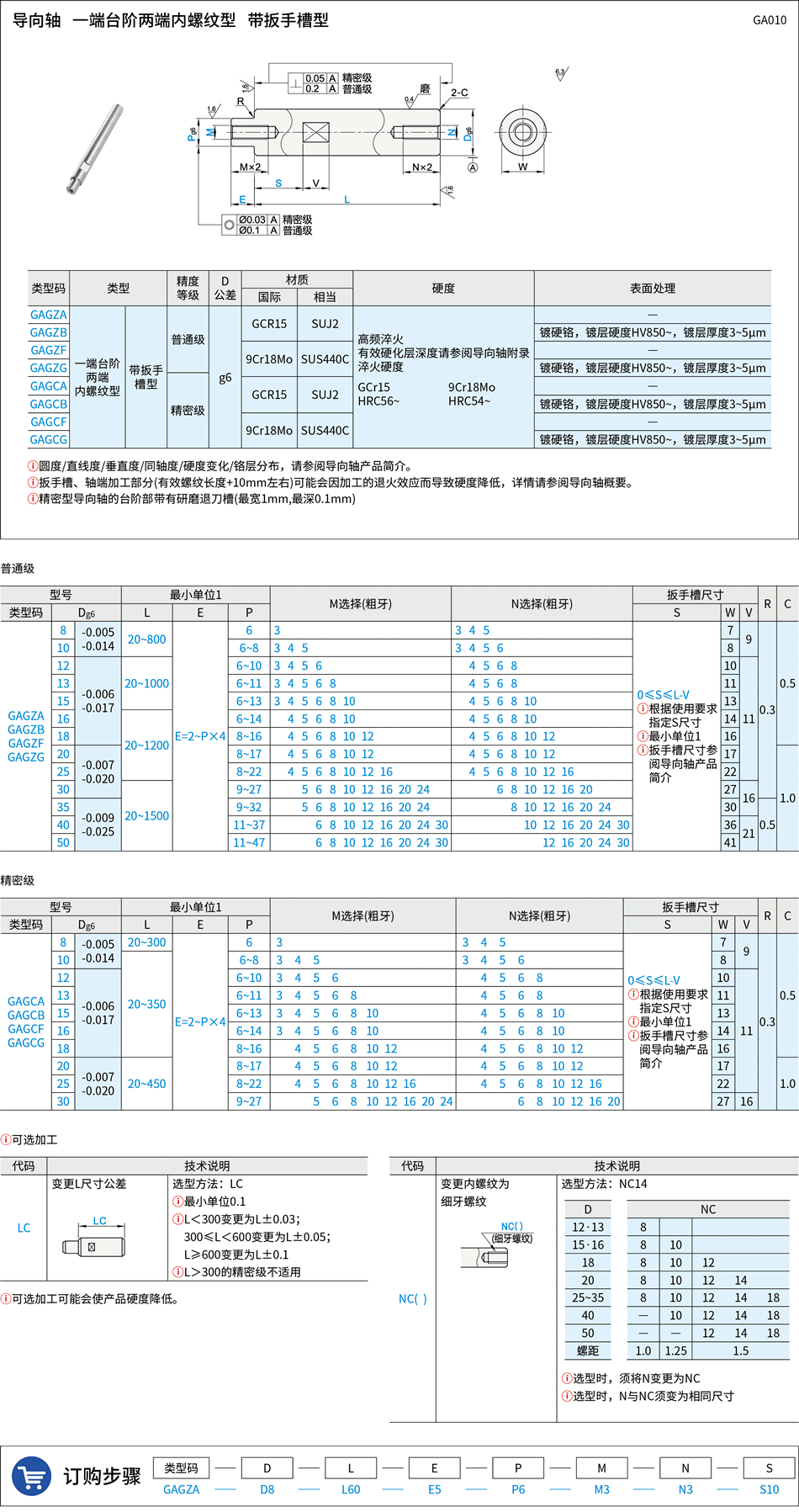Open the GAGZA link in the material table
This screenshot has height=1512, width=799.
[49, 315]
